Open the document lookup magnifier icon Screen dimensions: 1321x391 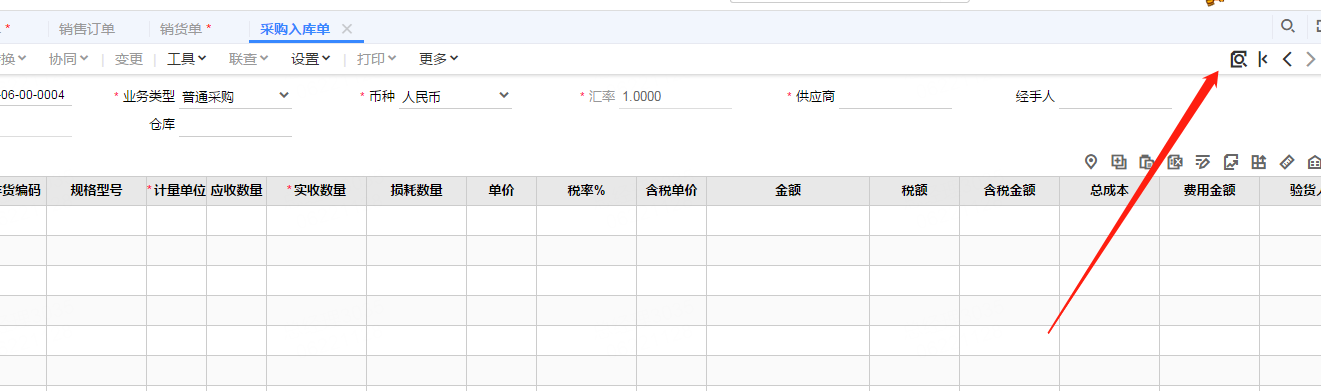click(x=1238, y=59)
